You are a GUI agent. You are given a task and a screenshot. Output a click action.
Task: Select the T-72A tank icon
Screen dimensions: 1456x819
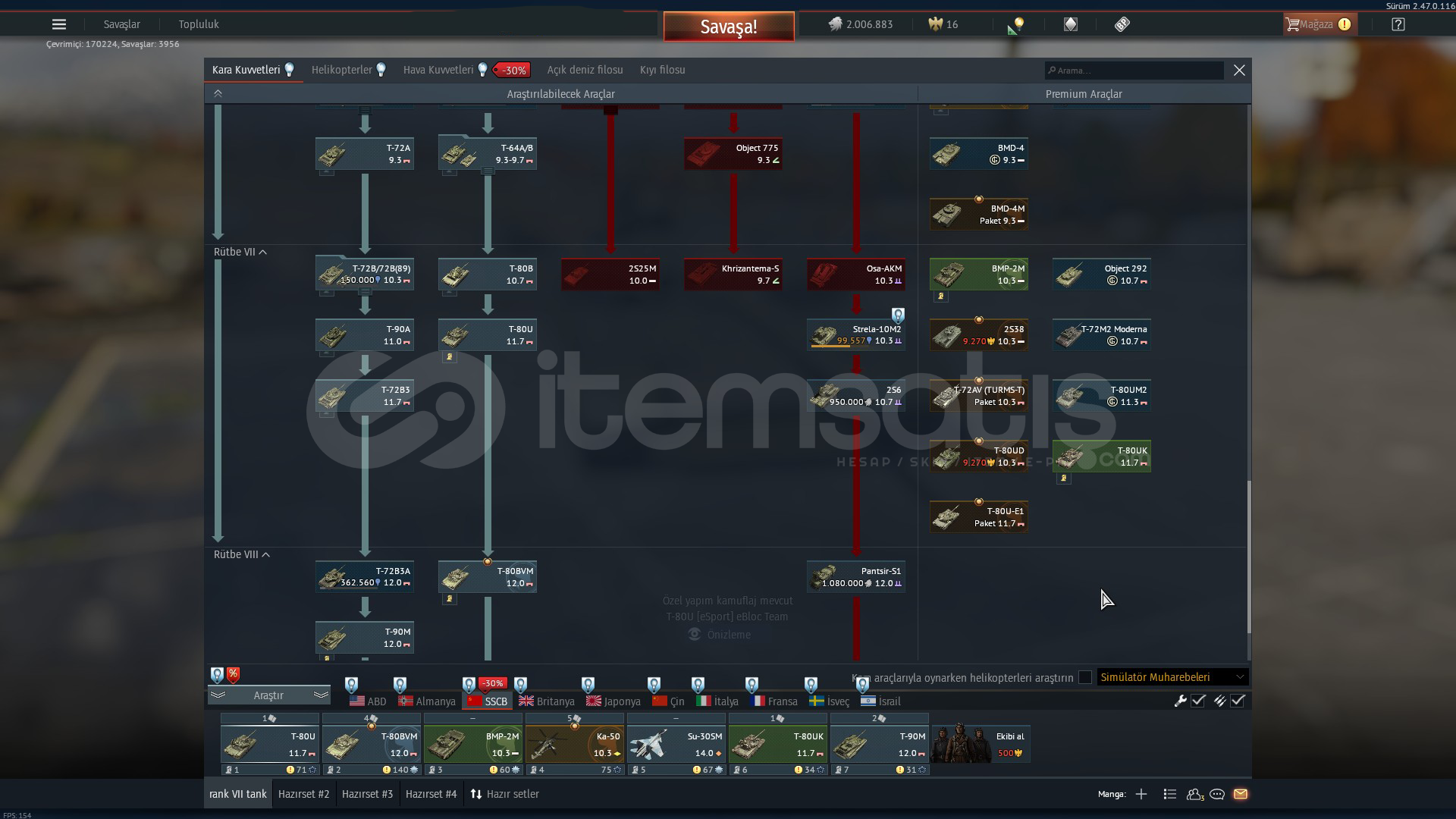(x=332, y=155)
